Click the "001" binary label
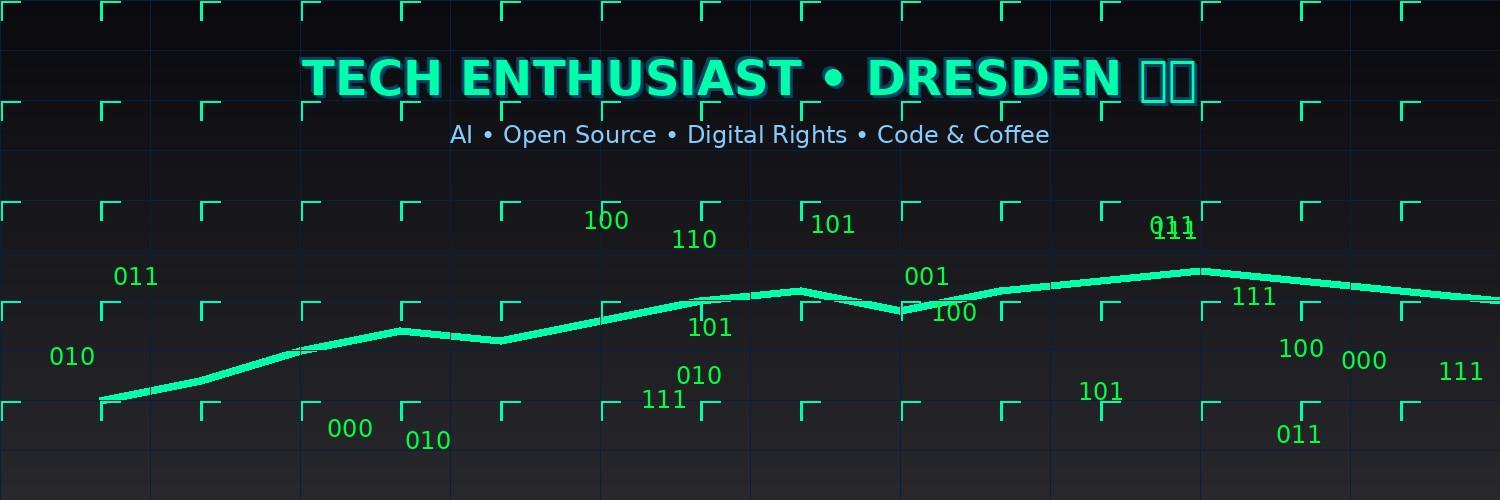 pos(926,277)
